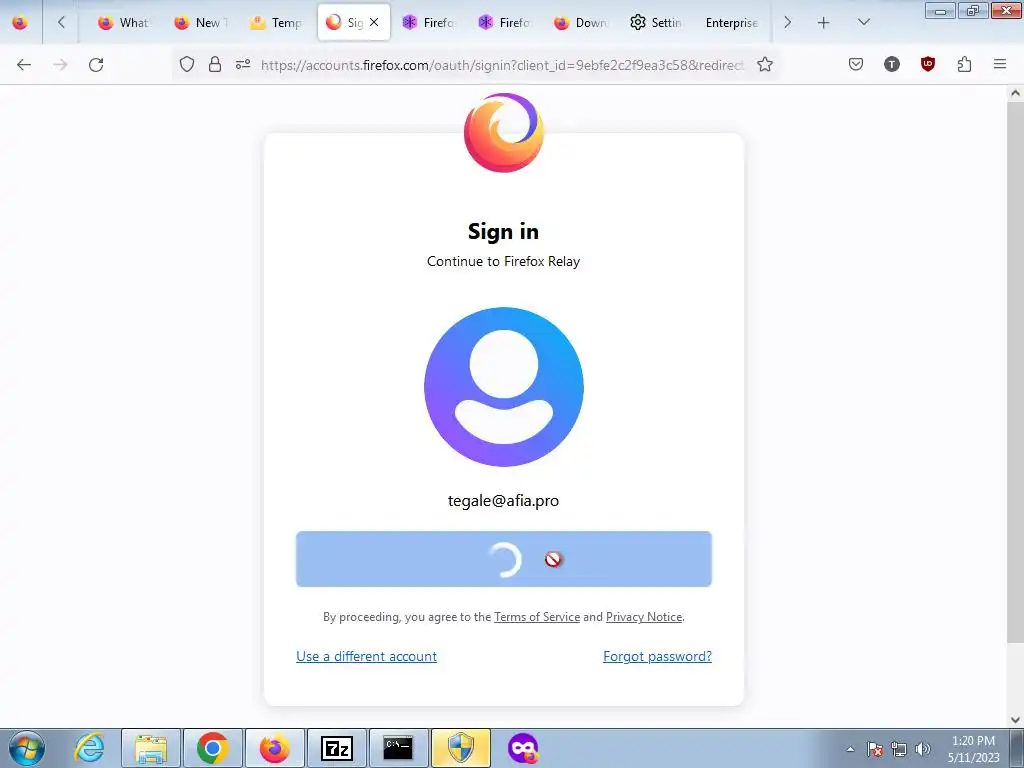The height and width of the screenshot is (768, 1024).
Task: Switch to the What's New tab
Action: (x=123, y=23)
